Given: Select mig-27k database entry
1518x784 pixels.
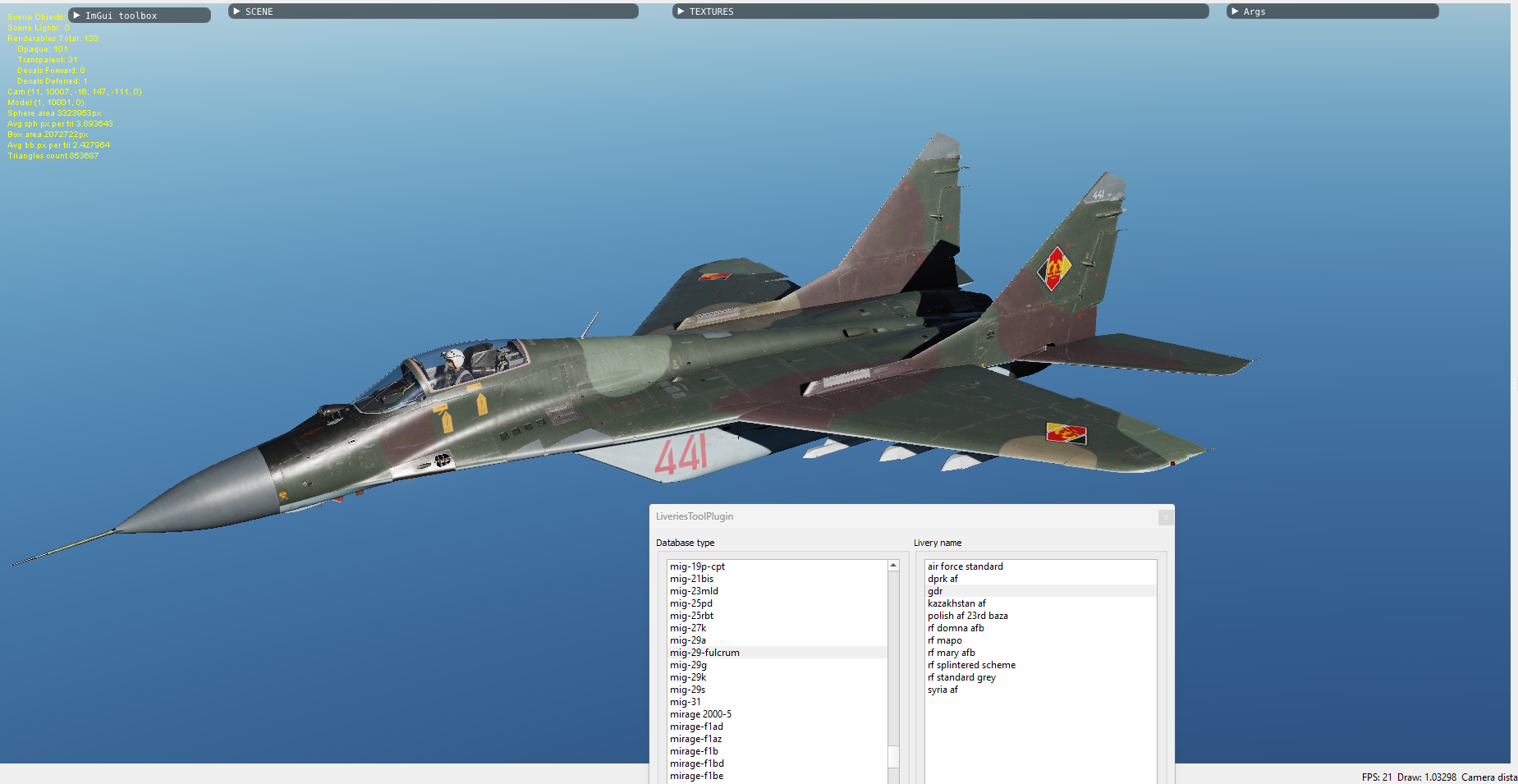Looking at the screenshot, I should [x=777, y=628].
